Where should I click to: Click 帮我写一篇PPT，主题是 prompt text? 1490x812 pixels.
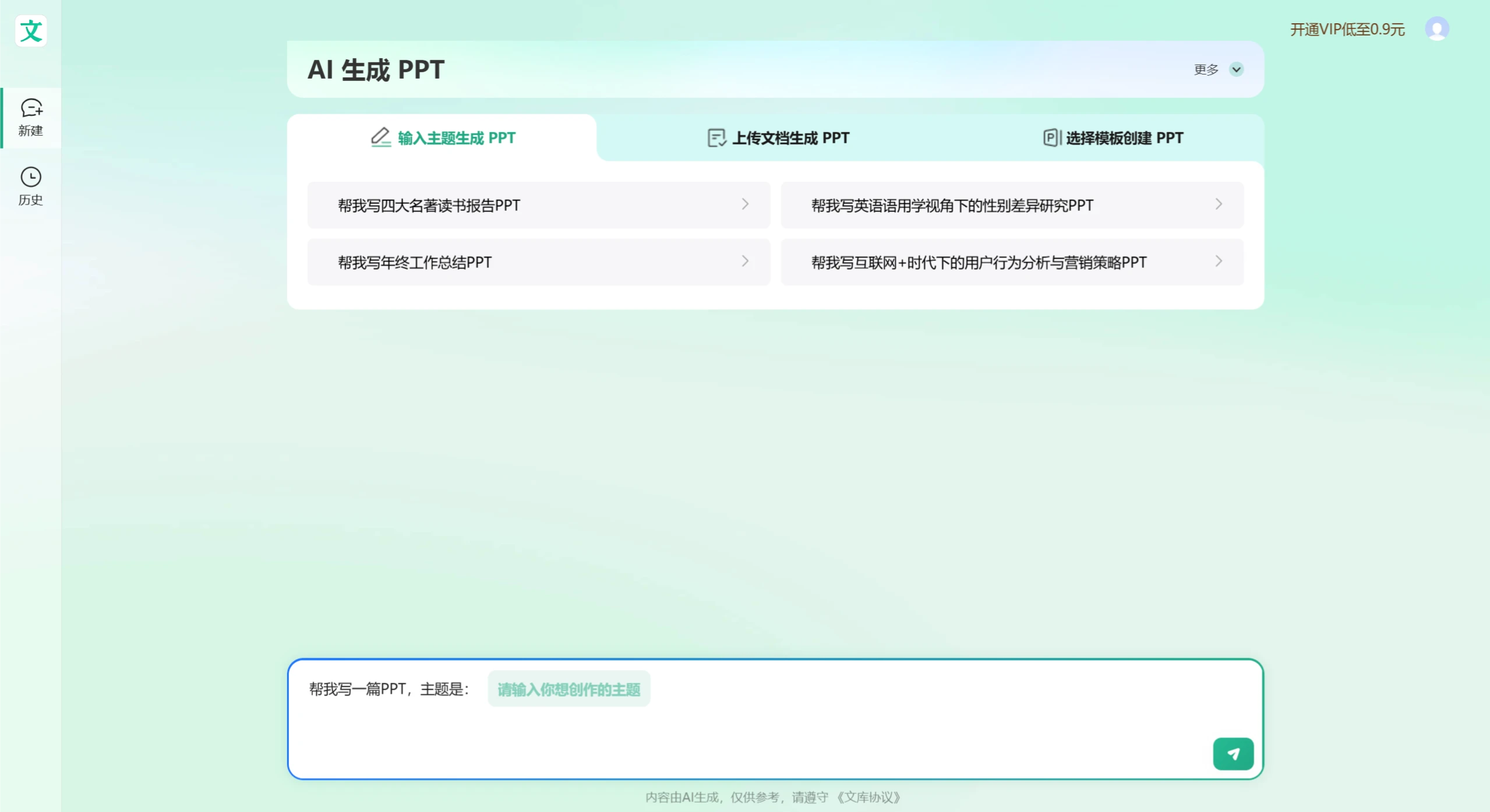click(389, 689)
